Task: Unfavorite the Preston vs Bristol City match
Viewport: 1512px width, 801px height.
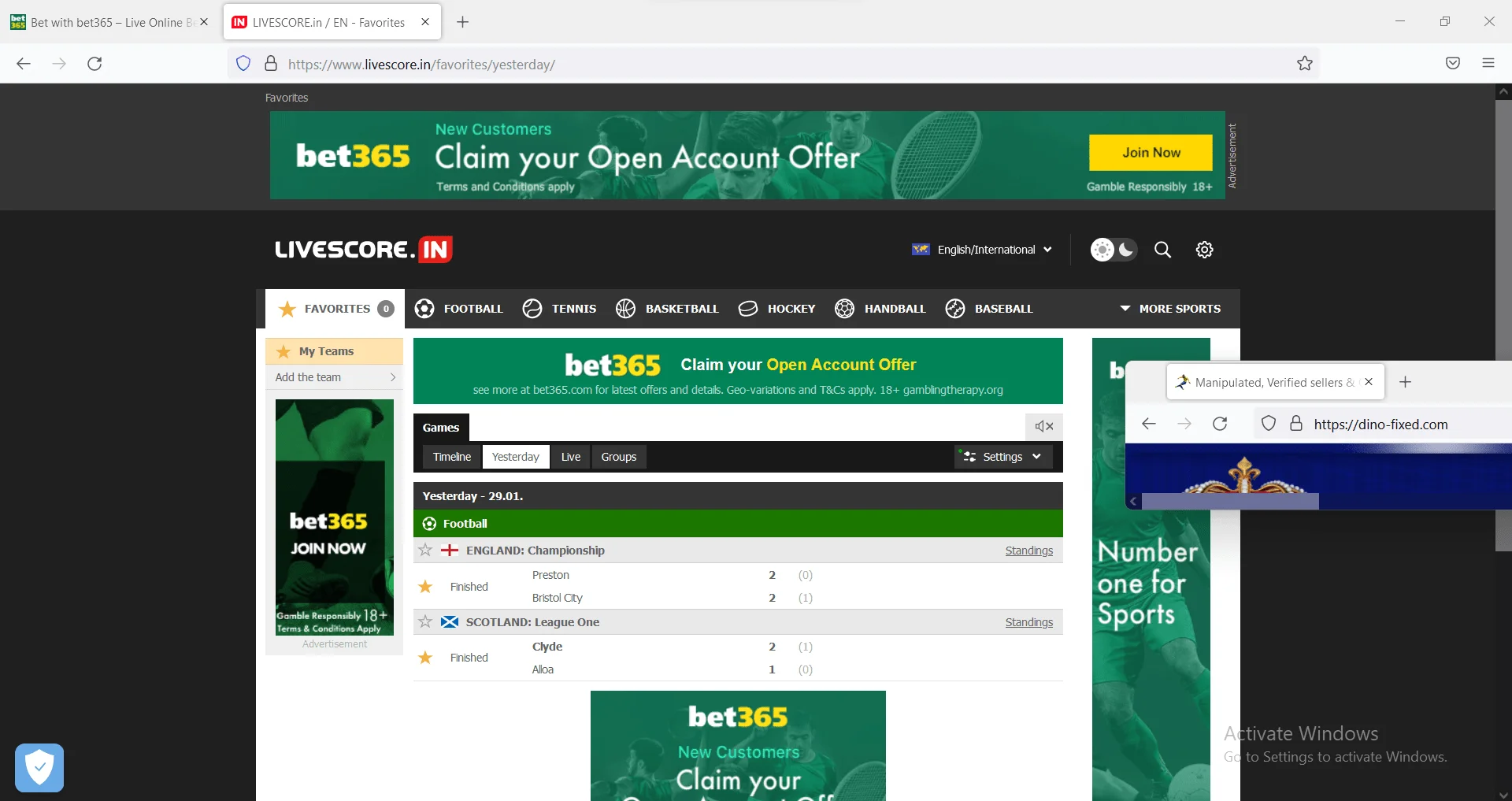Action: 425,587
